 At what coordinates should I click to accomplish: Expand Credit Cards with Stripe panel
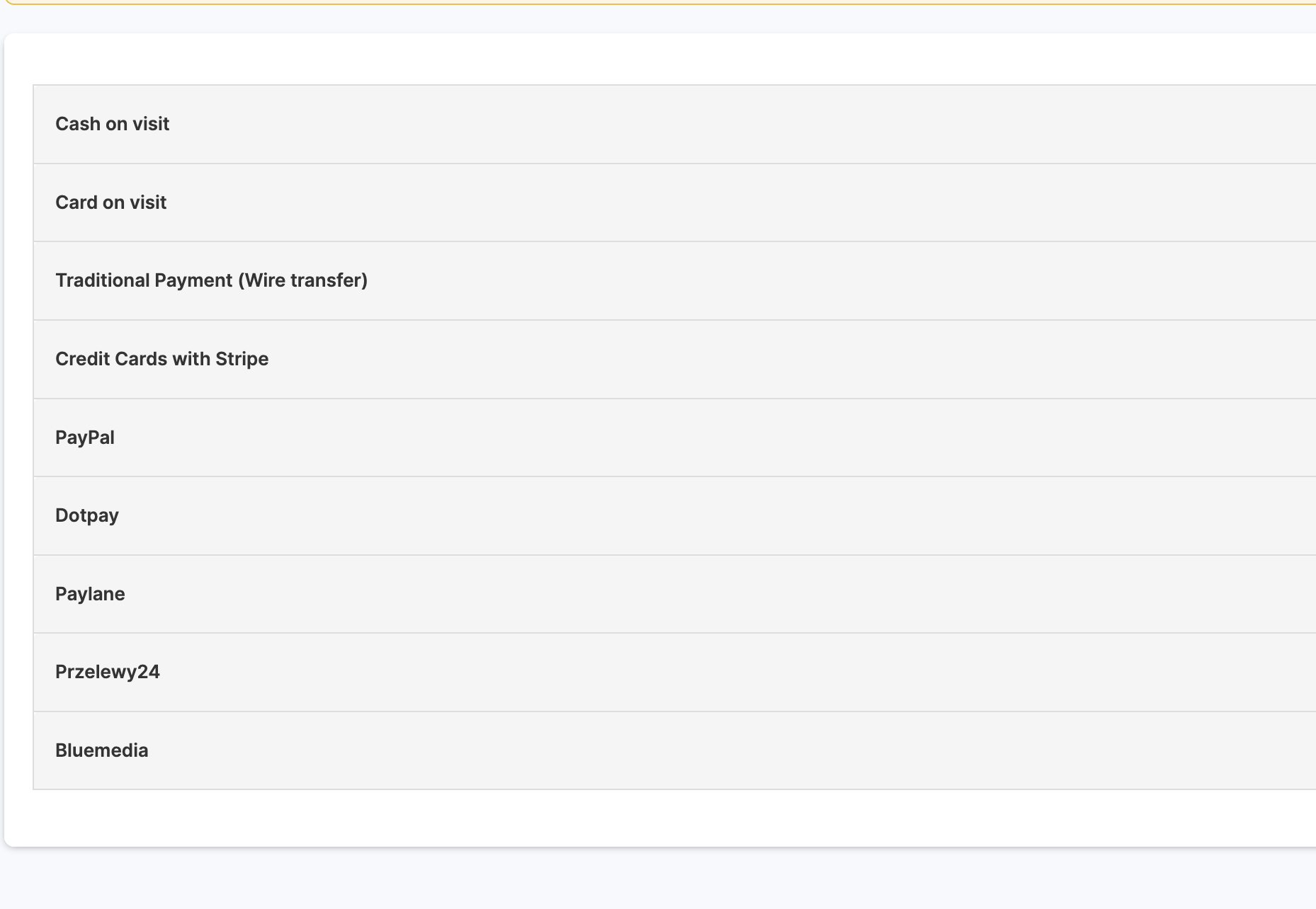point(673,360)
